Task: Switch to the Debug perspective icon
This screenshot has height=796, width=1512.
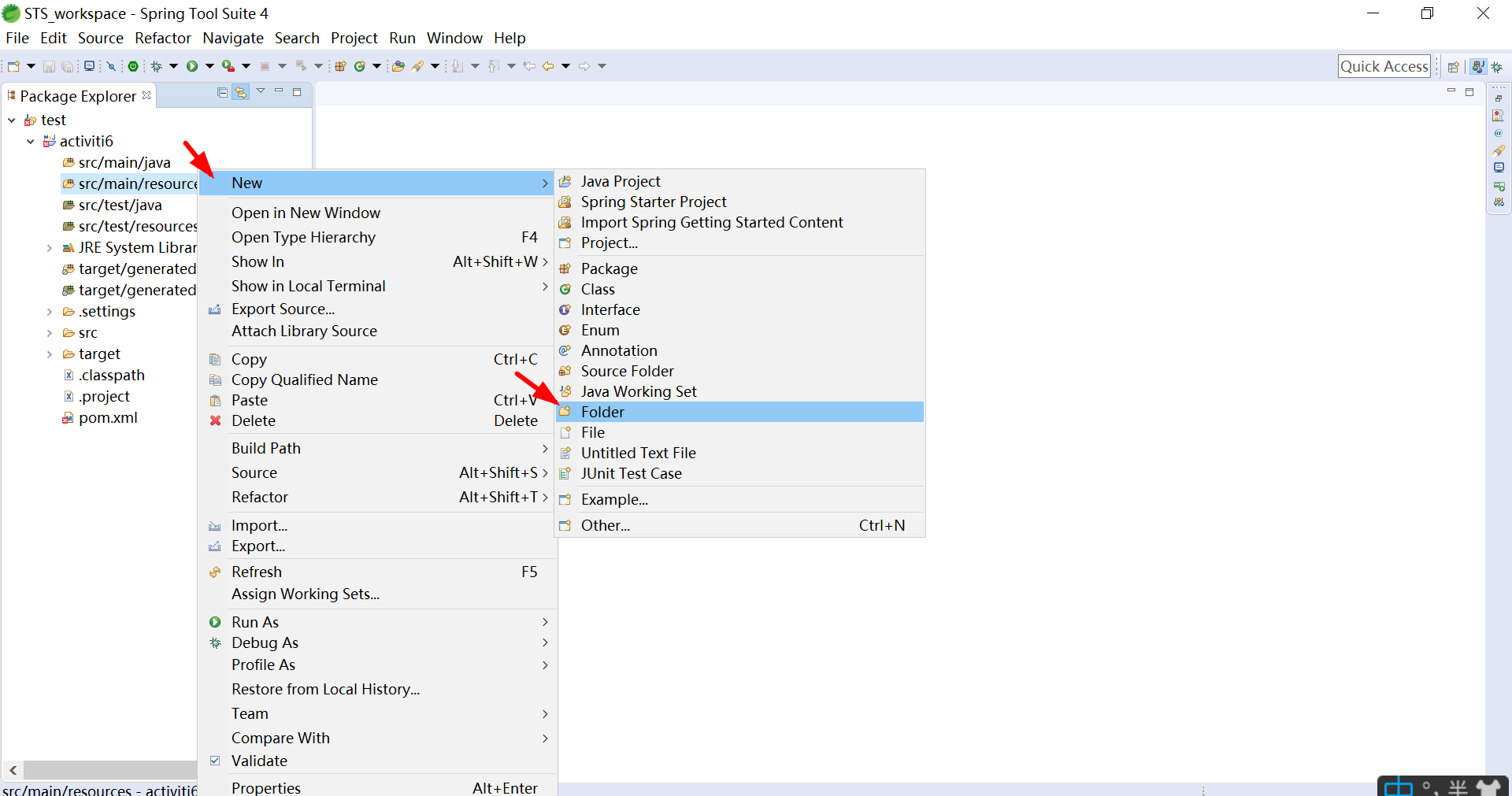Action: [1497, 67]
